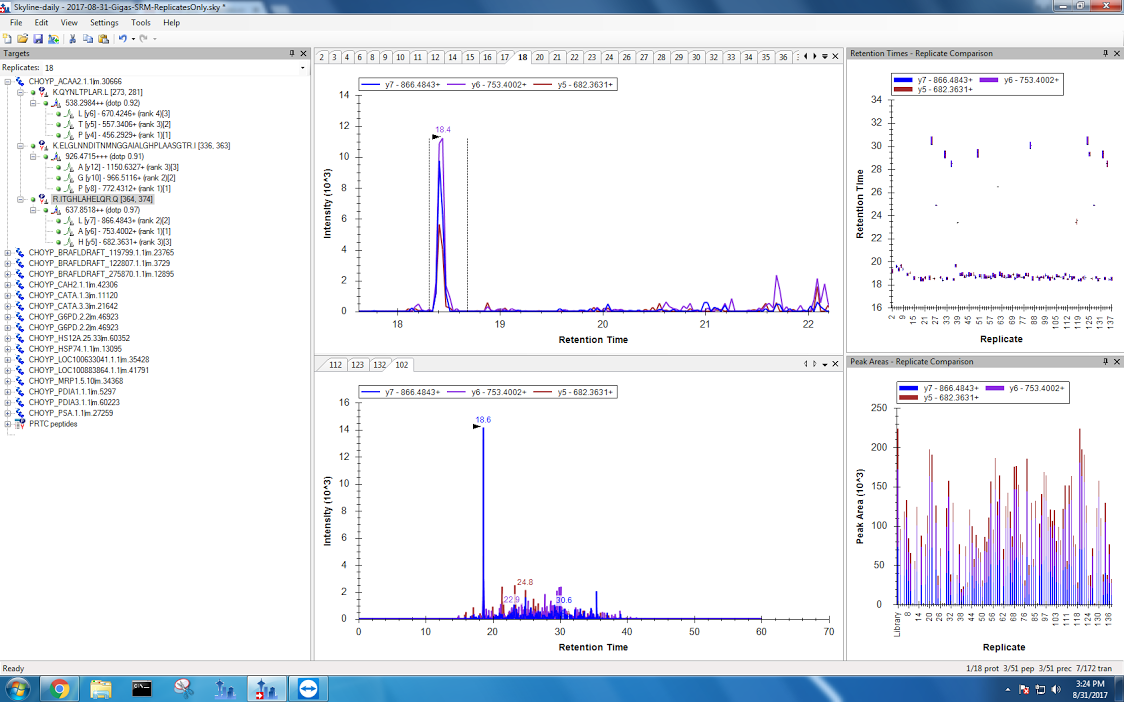Expand the CHOYP_CAH2.1.1|m.42306 protein node
This screenshot has width=1124, height=702.
pos(8,284)
